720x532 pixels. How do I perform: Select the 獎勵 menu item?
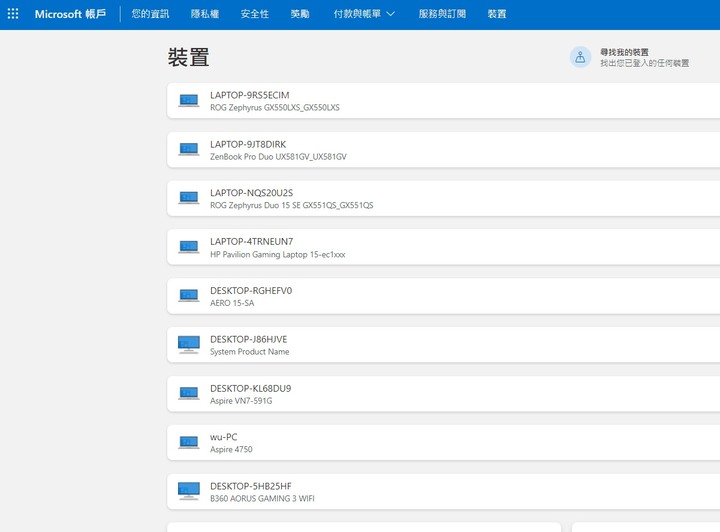(300, 14)
